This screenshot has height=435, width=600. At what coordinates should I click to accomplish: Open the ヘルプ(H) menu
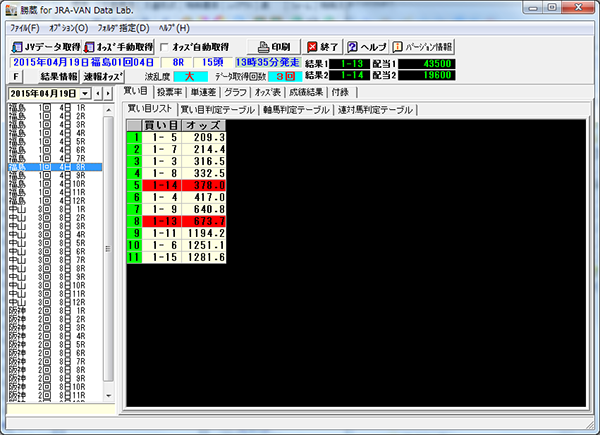click(174, 28)
